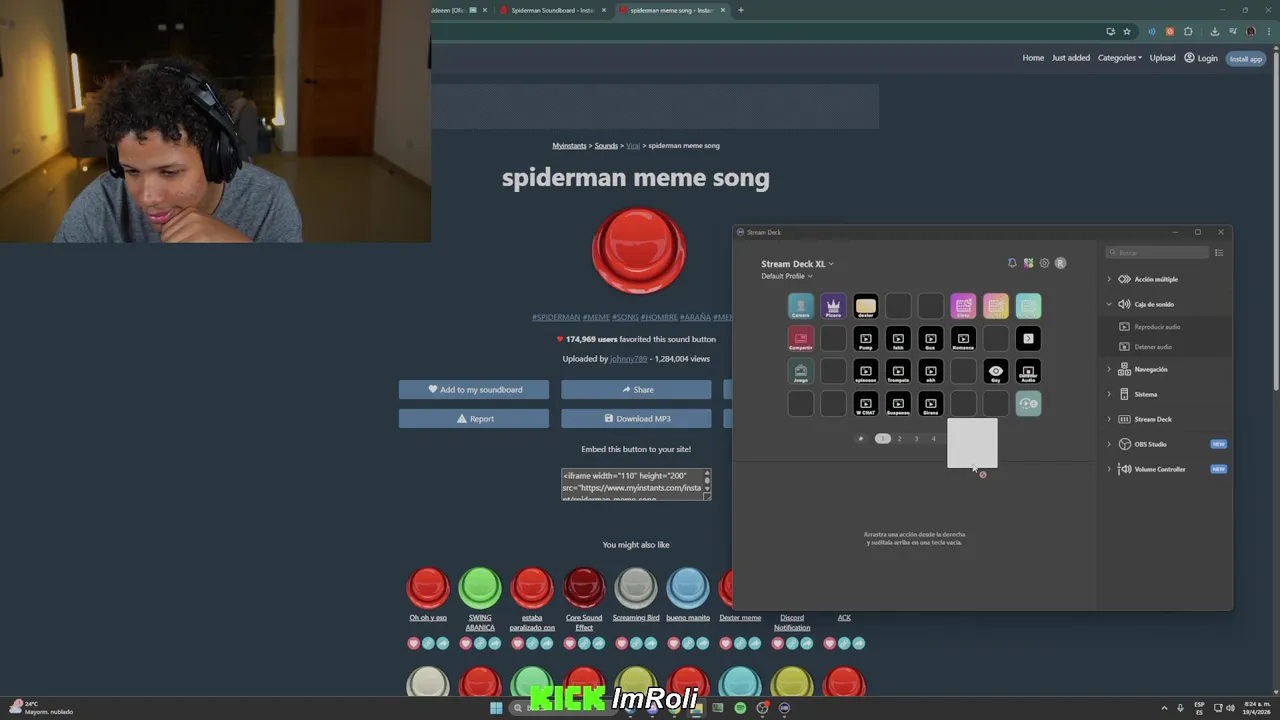Screen dimensions: 1280x720
Task: Select the Picoro crown key
Action: (x=833, y=306)
